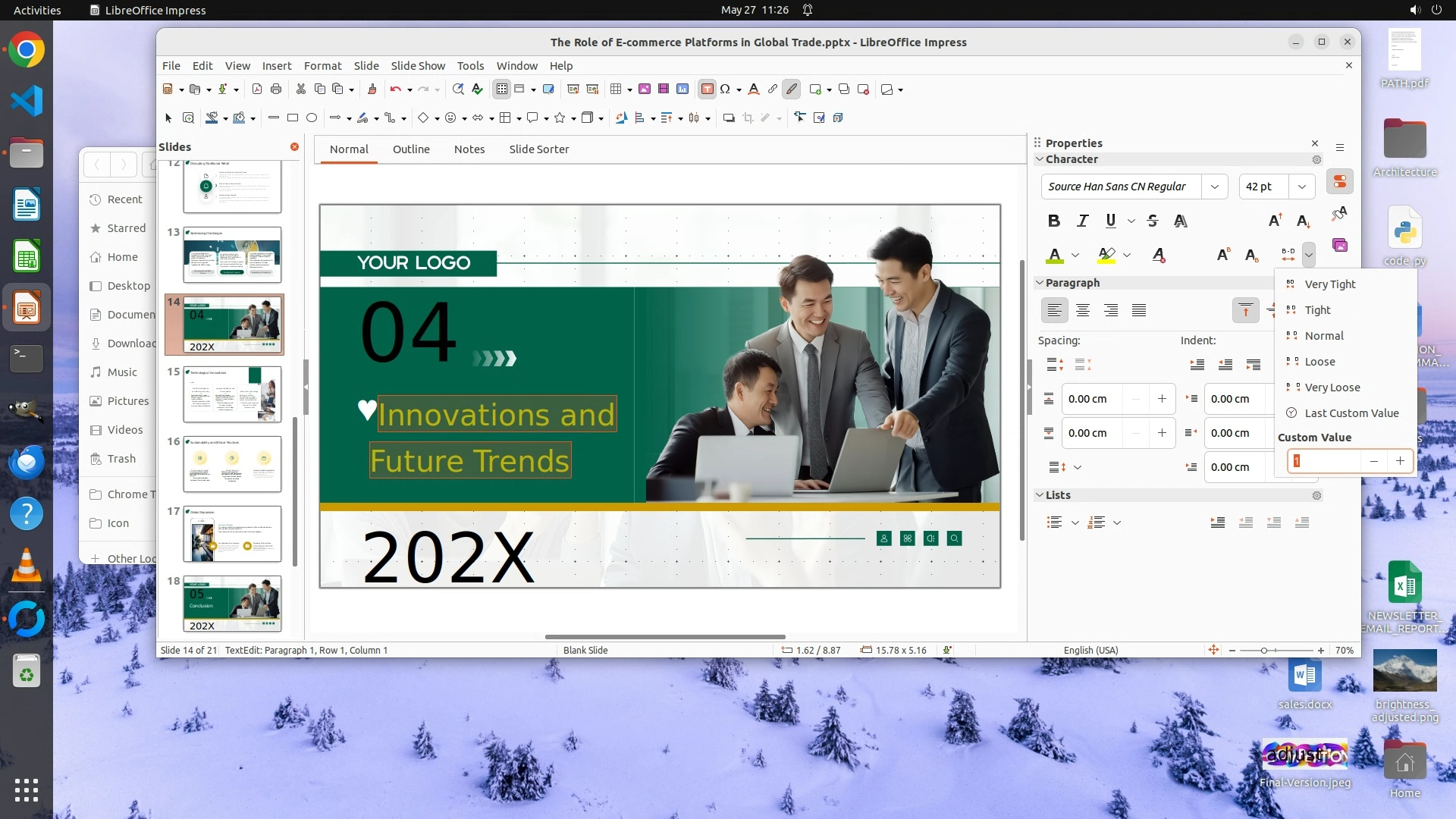1456x819 pixels.
Task: Toggle the Display Grid toolbar button
Action: coord(501,89)
